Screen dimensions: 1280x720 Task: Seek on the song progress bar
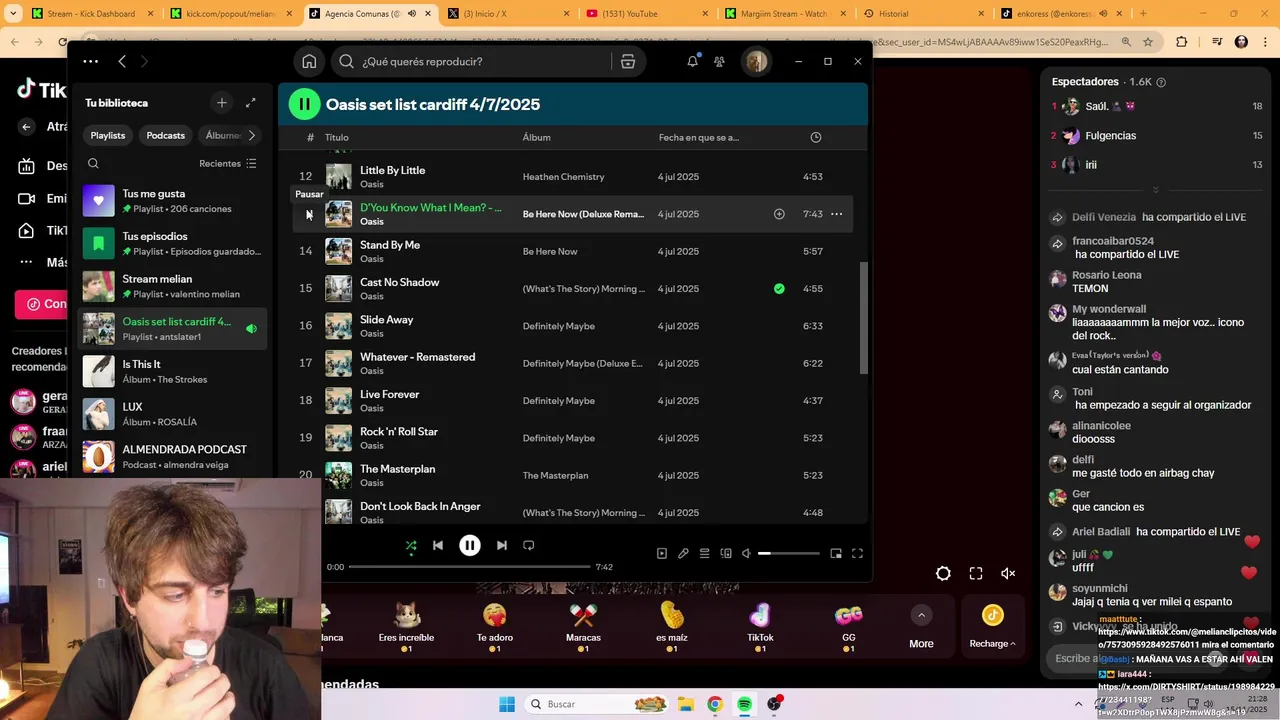pyautogui.click(x=470, y=567)
